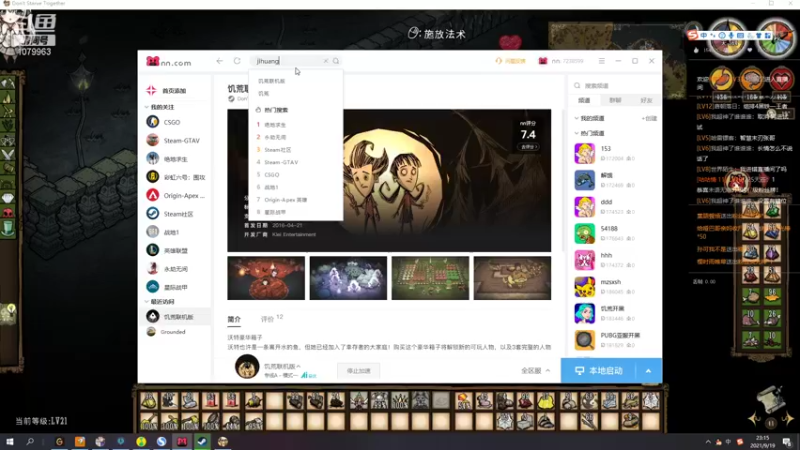Open arrow dropdown next to 本地启动
The height and width of the screenshot is (450, 800).
(x=648, y=371)
